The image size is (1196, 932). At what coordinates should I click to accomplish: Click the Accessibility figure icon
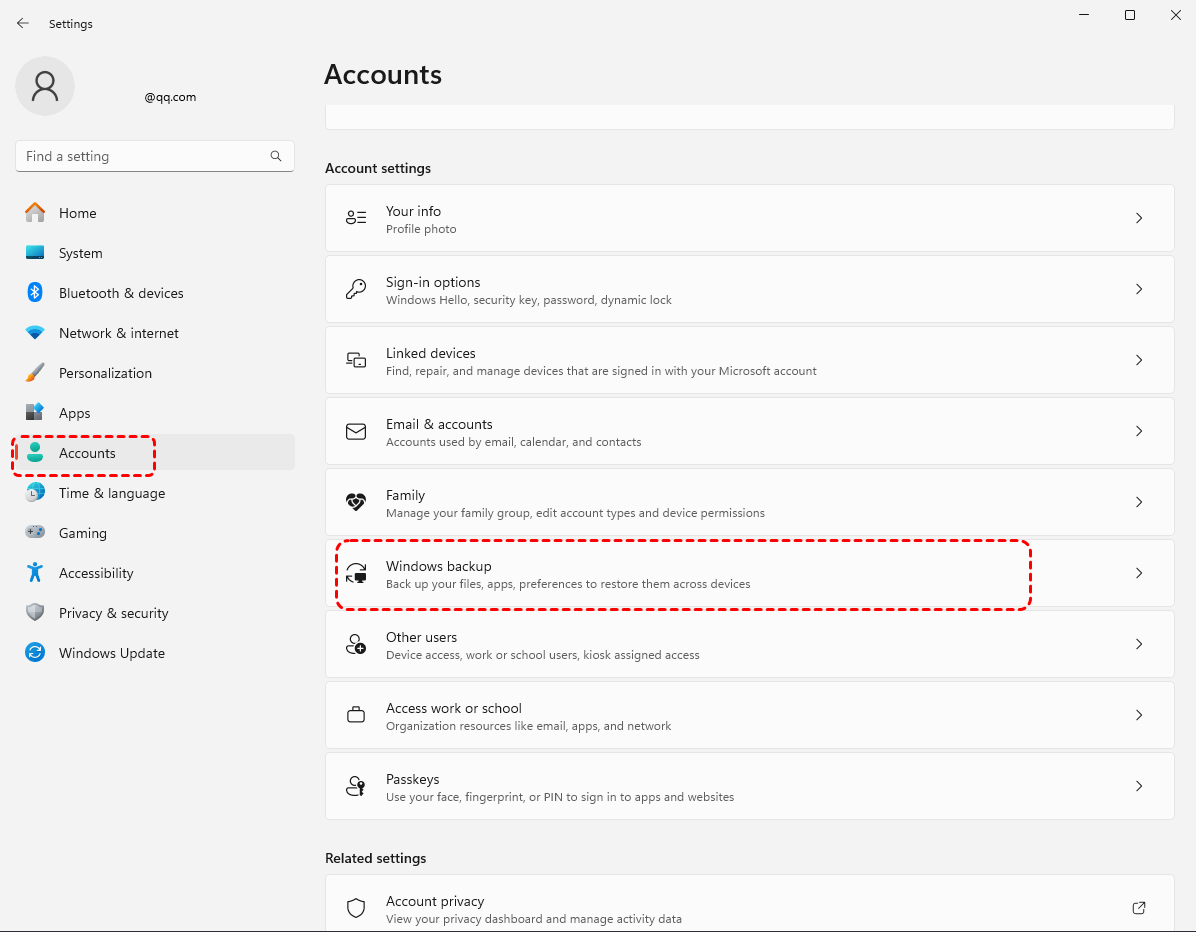tap(35, 573)
